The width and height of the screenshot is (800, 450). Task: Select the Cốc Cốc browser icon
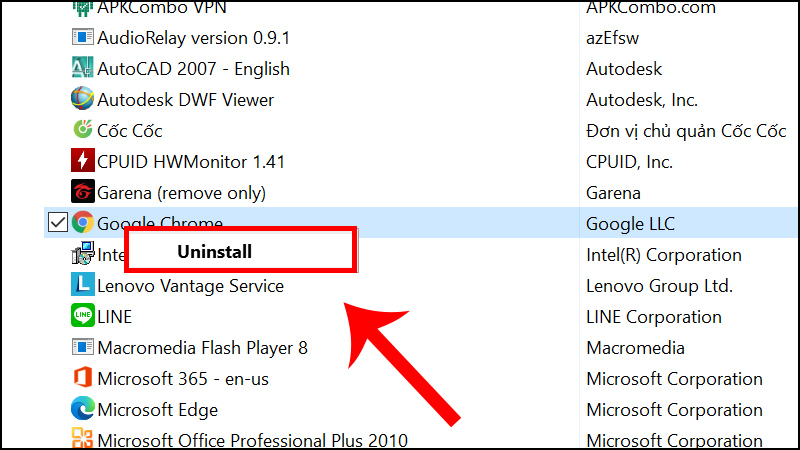(83, 130)
